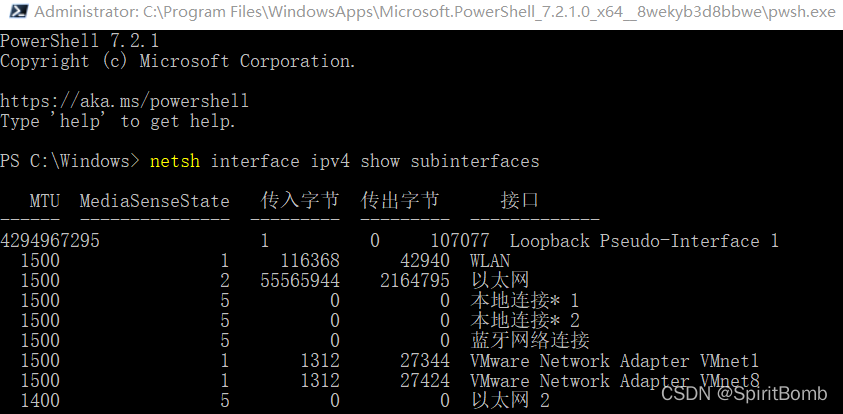Click the PowerShell icon in title bar
The image size is (843, 414).
(18, 12)
